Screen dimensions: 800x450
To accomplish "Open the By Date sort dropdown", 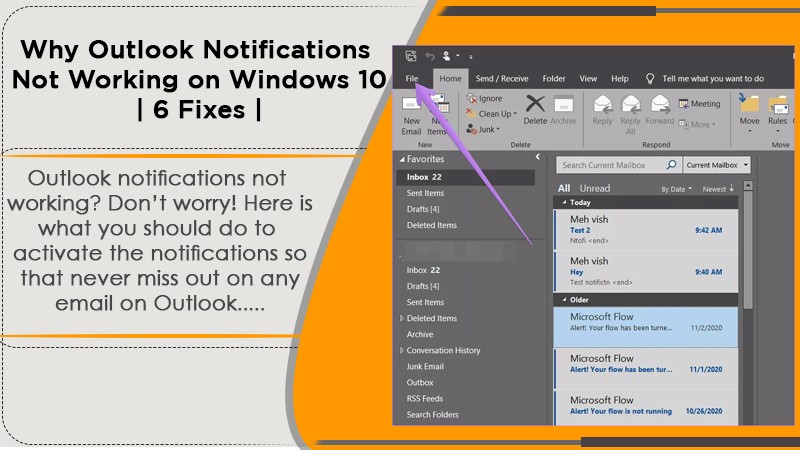I will pyautogui.click(x=677, y=189).
